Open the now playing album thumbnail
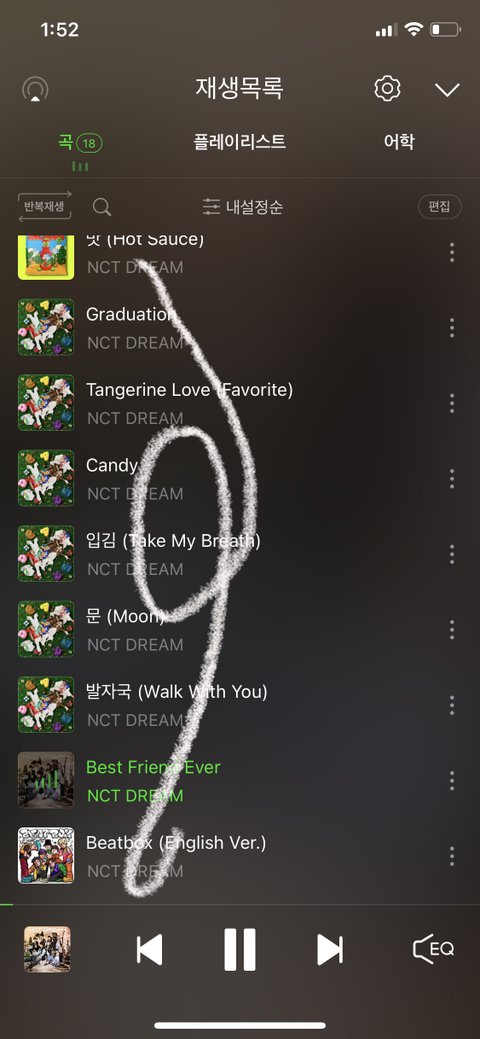 (x=47, y=949)
